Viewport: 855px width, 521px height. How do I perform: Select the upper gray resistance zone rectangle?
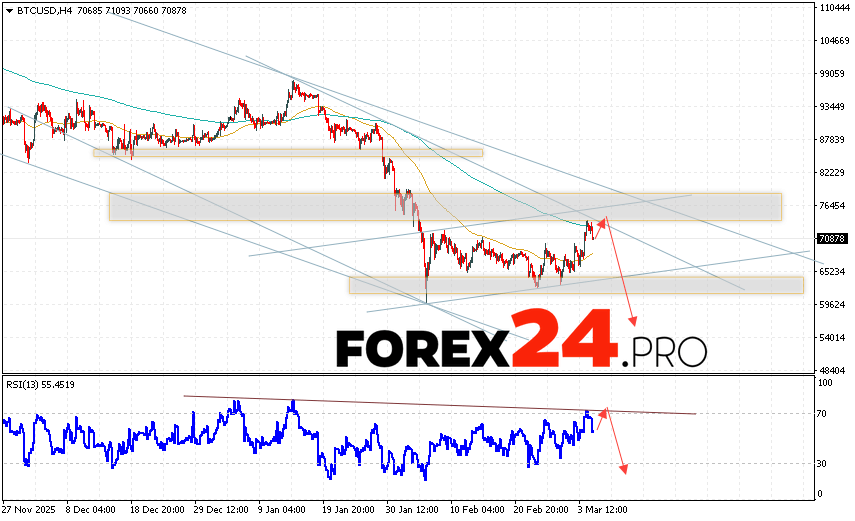pos(444,206)
